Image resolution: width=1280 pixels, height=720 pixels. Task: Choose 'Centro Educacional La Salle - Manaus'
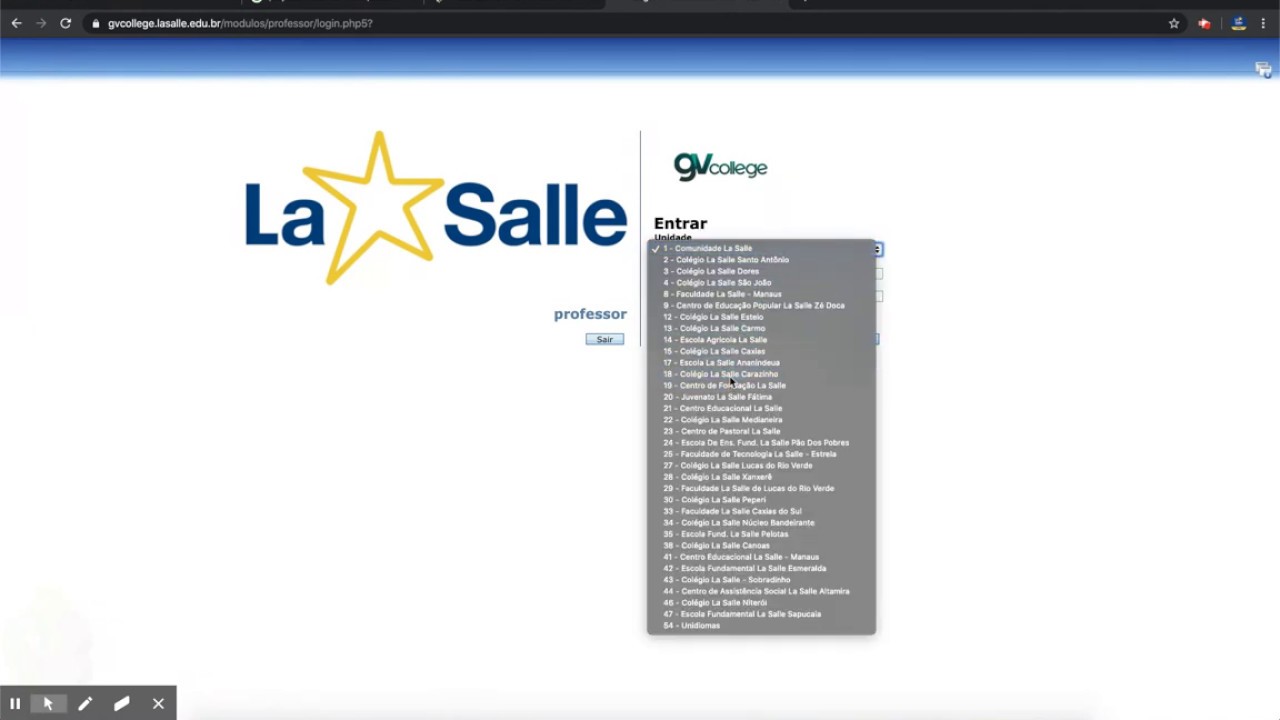tap(761, 557)
